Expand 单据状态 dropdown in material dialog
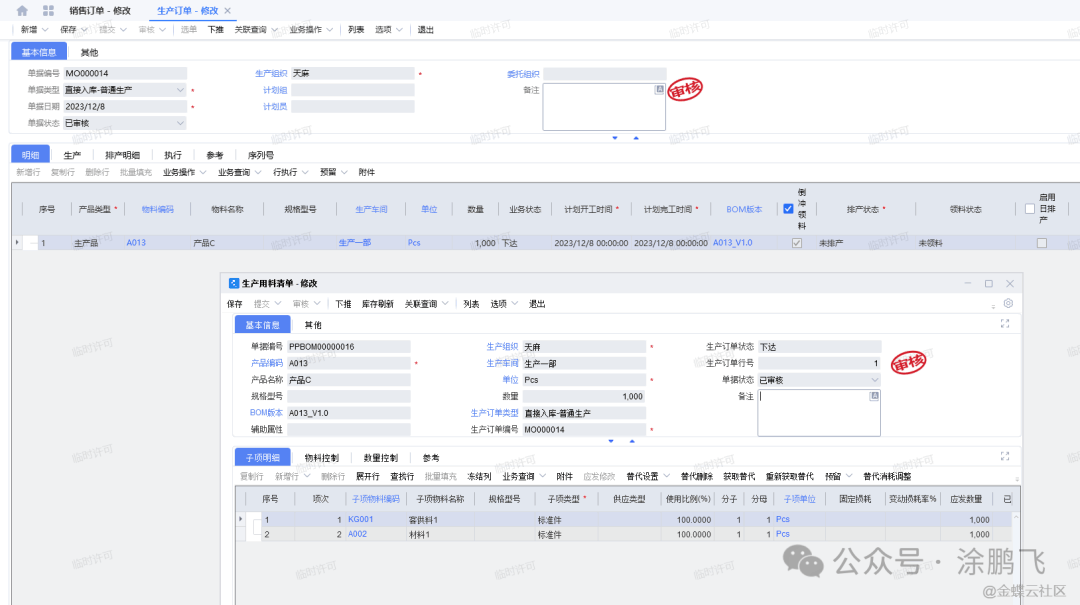Screen dimensions: 1080x605 [875, 380]
